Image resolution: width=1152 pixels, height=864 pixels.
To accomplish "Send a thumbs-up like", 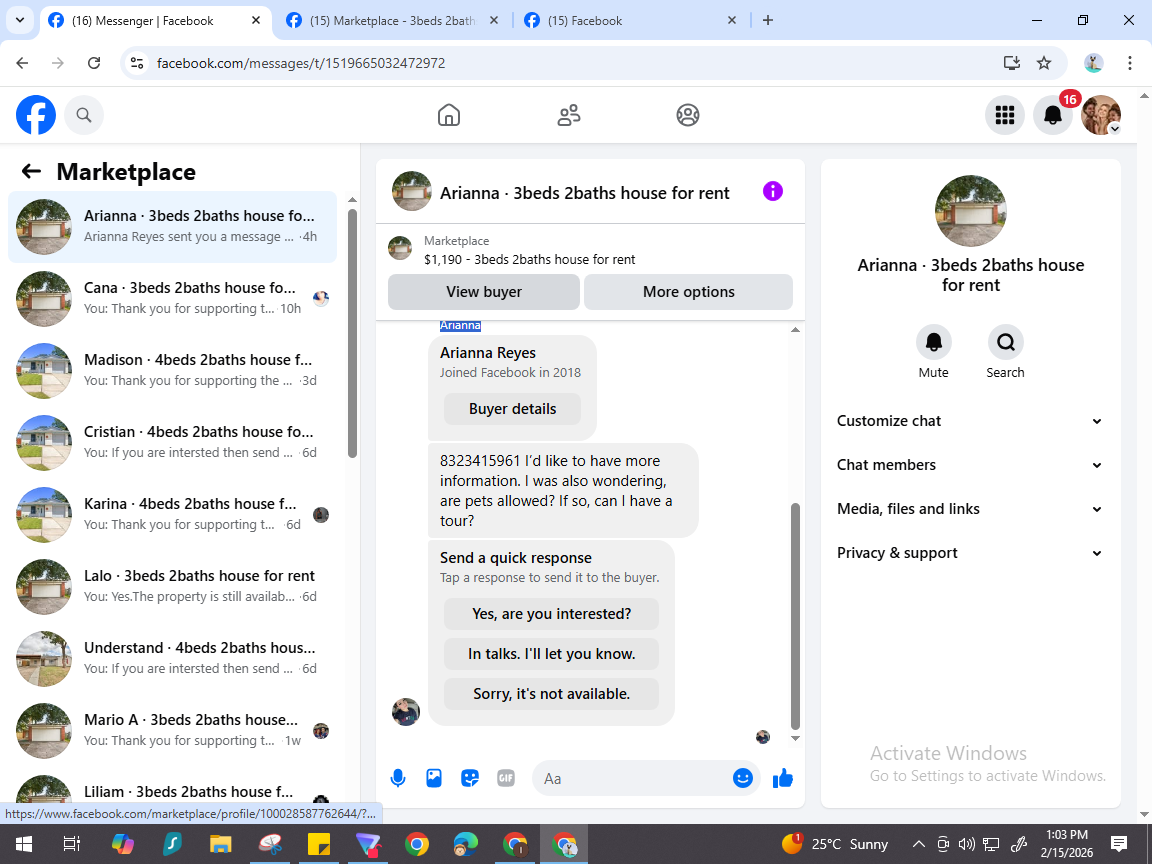I will click(783, 778).
